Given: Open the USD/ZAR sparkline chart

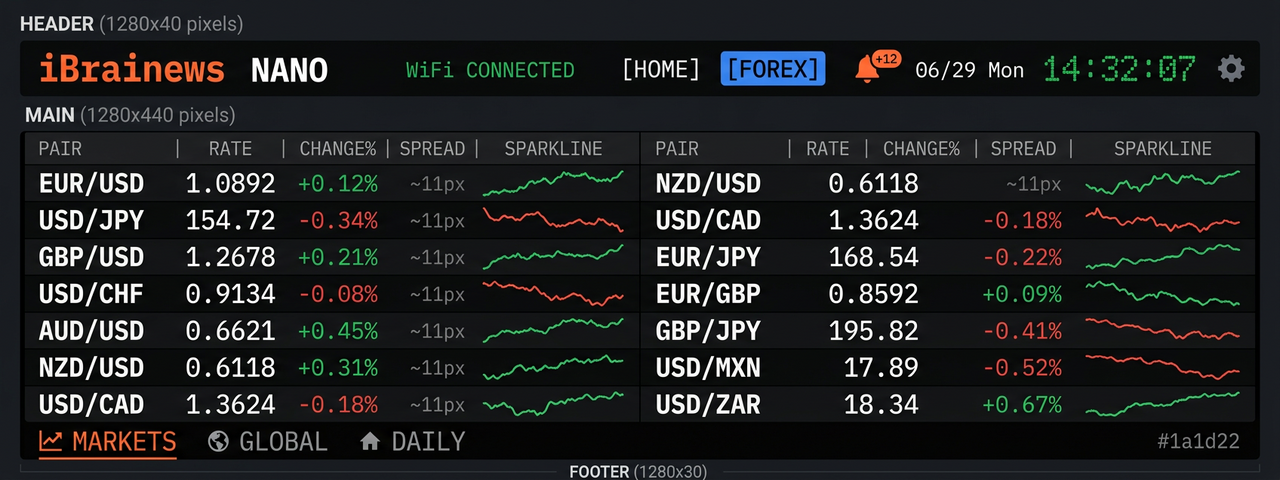Looking at the screenshot, I should [1163, 405].
